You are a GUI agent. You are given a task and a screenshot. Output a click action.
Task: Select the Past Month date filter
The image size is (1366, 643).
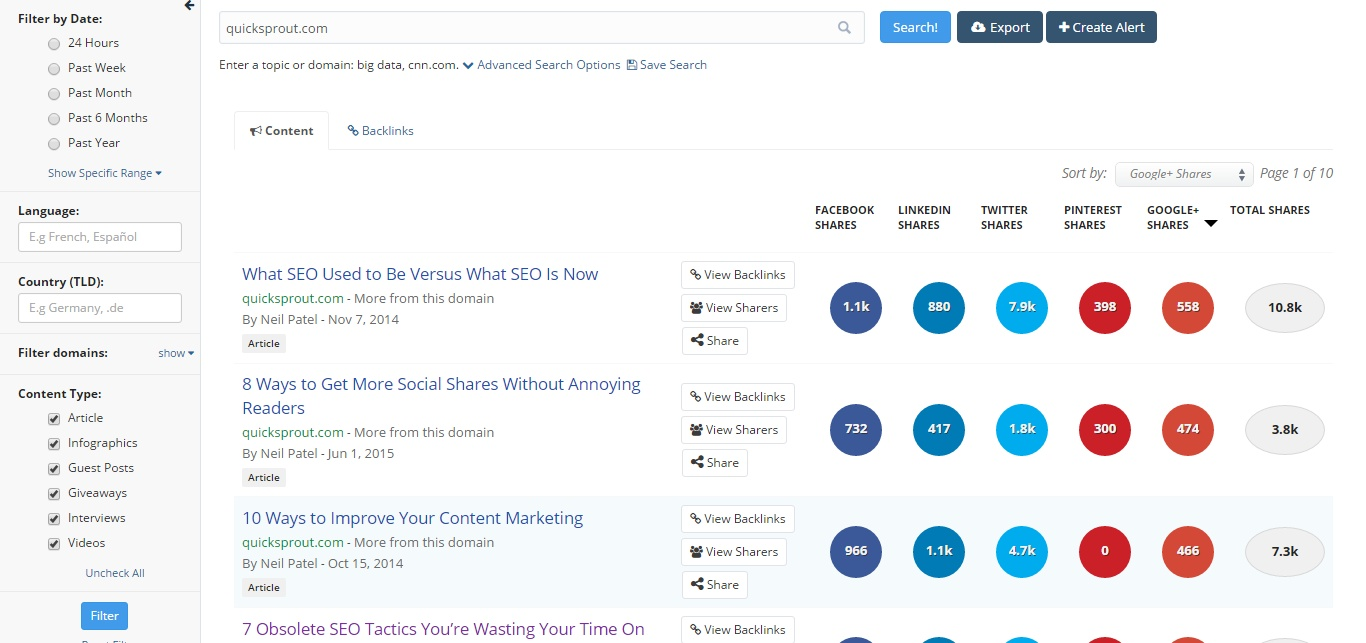pyautogui.click(x=54, y=93)
